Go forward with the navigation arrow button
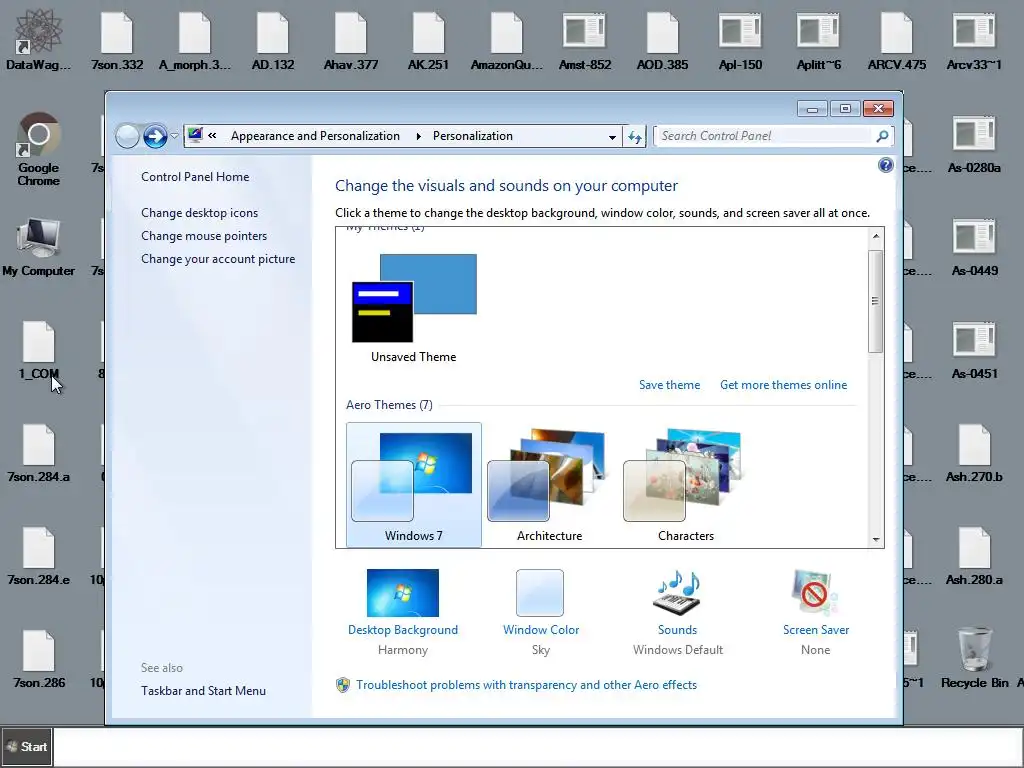This screenshot has height=768, width=1024. [155, 136]
